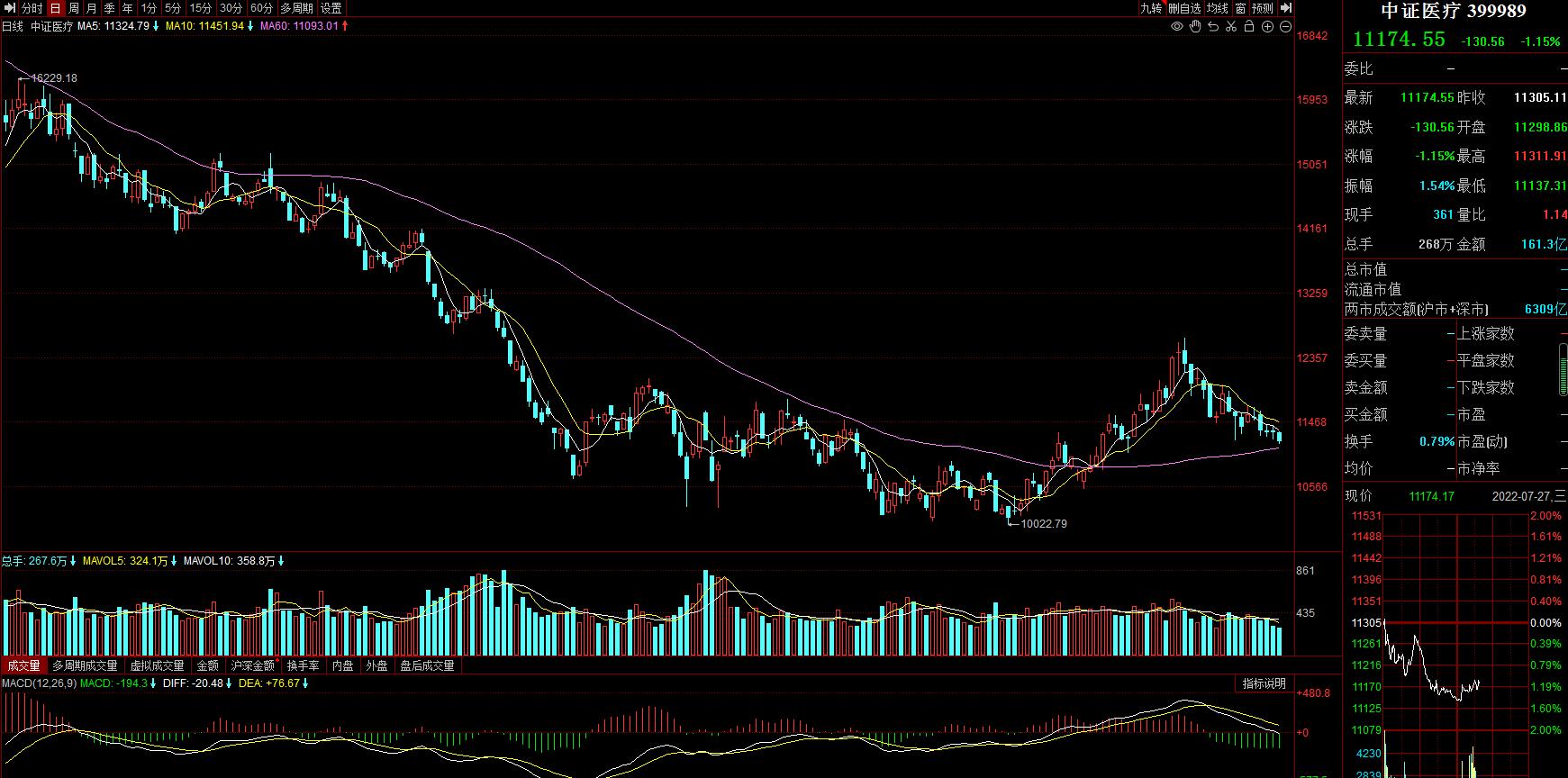Select the 多周期成交量 tab
1568x778 pixels.
pyautogui.click(x=85, y=665)
